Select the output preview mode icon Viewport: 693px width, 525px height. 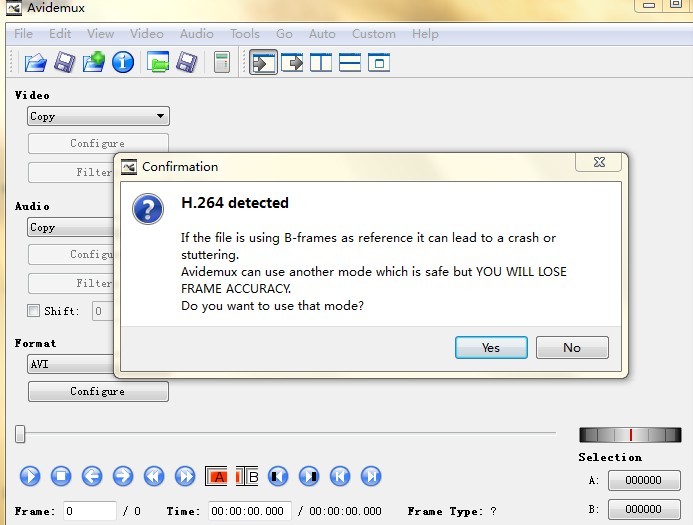(x=292, y=62)
